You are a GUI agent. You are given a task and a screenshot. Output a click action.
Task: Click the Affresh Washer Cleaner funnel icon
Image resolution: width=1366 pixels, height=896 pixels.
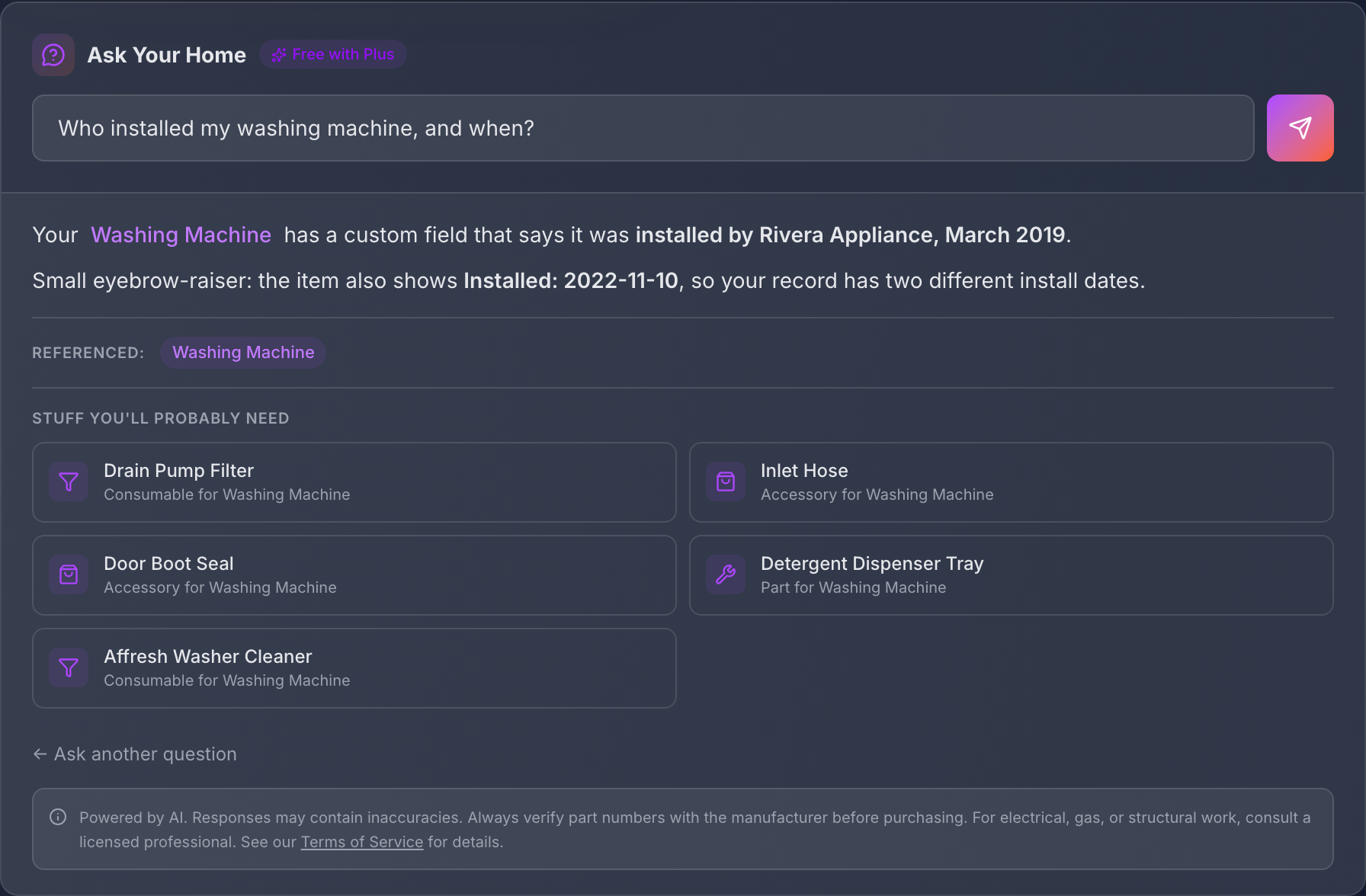coord(69,668)
